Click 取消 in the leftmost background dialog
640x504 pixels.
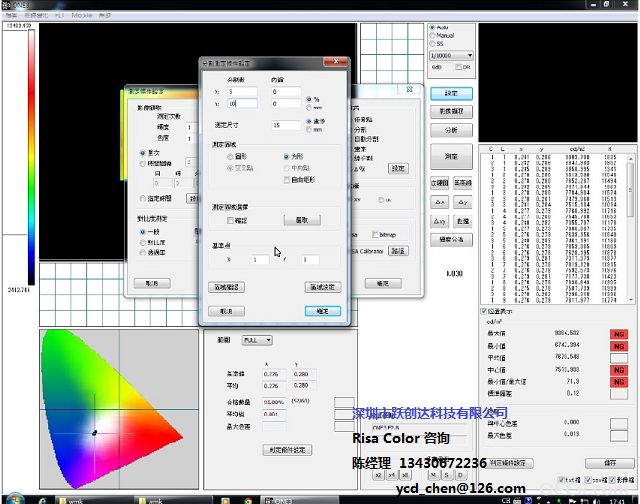[x=152, y=283]
